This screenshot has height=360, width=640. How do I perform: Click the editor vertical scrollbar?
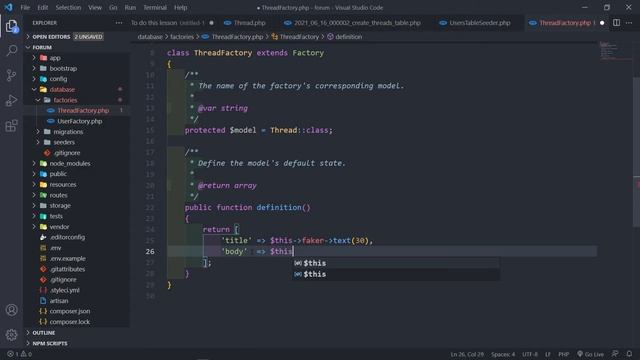tap(636, 151)
